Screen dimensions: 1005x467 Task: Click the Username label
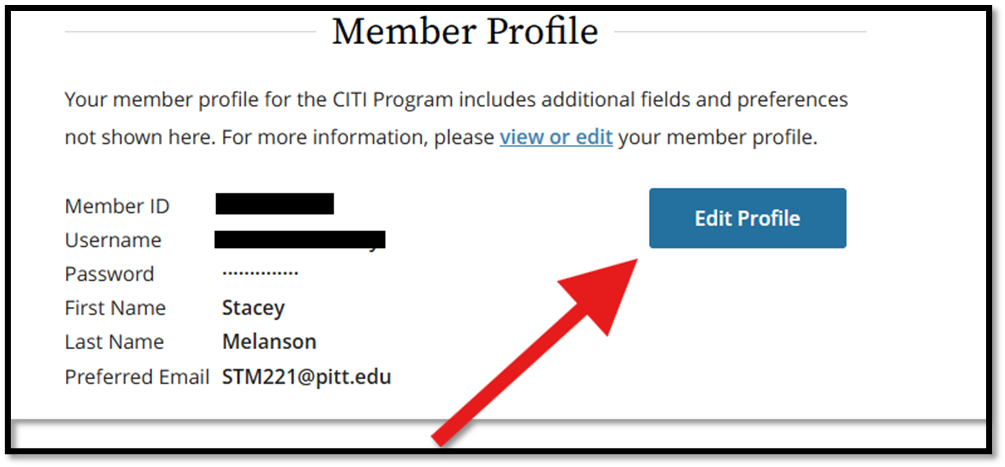113,240
